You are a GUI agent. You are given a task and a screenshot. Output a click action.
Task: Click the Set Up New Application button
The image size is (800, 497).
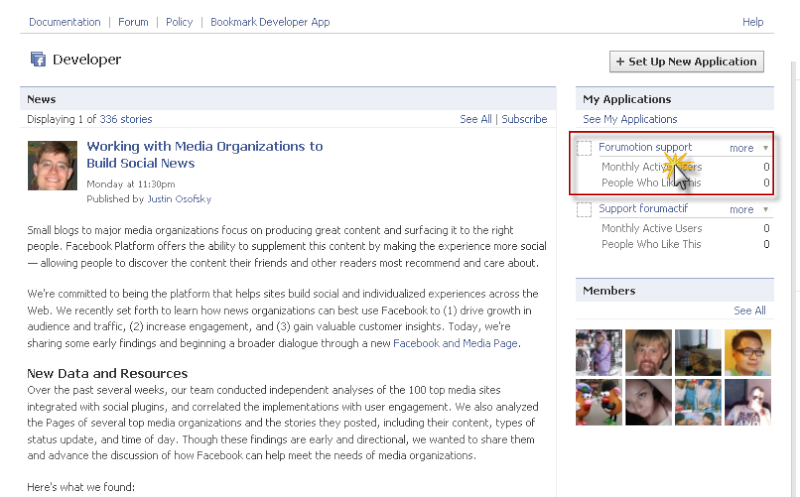[x=686, y=61]
